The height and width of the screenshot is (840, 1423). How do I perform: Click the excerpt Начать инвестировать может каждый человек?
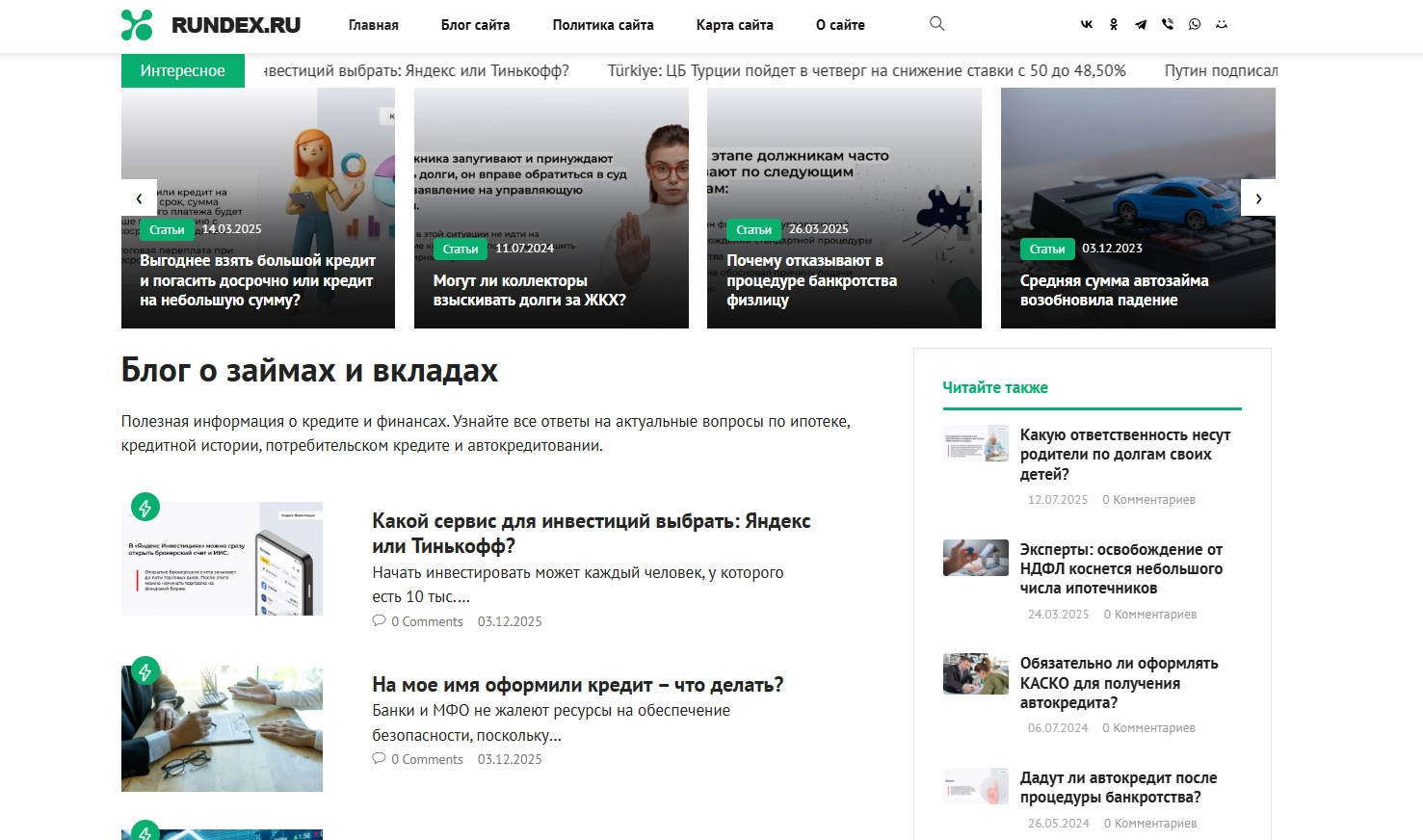578,585
